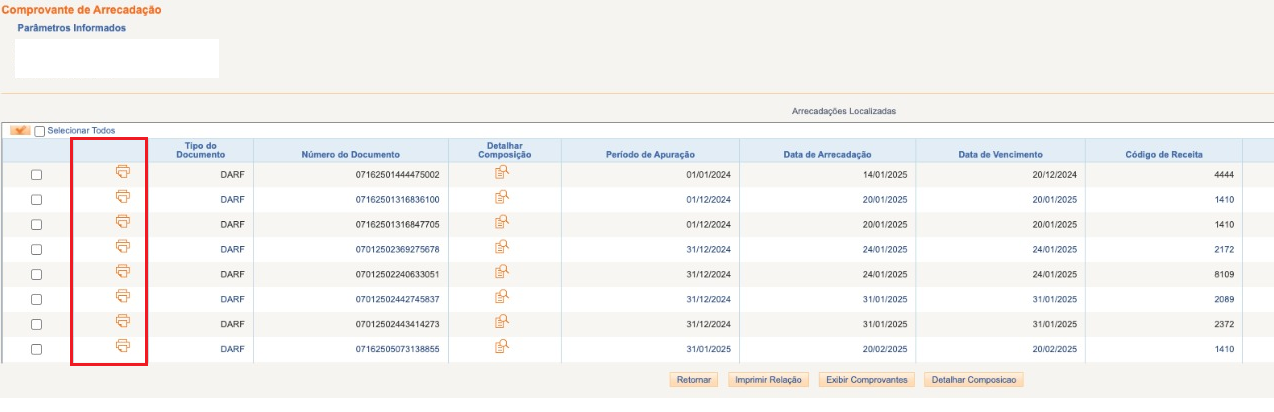Viewport: 1274px width, 412px height.
Task: Open document number 07162501316836100 link
Action: coord(397,199)
